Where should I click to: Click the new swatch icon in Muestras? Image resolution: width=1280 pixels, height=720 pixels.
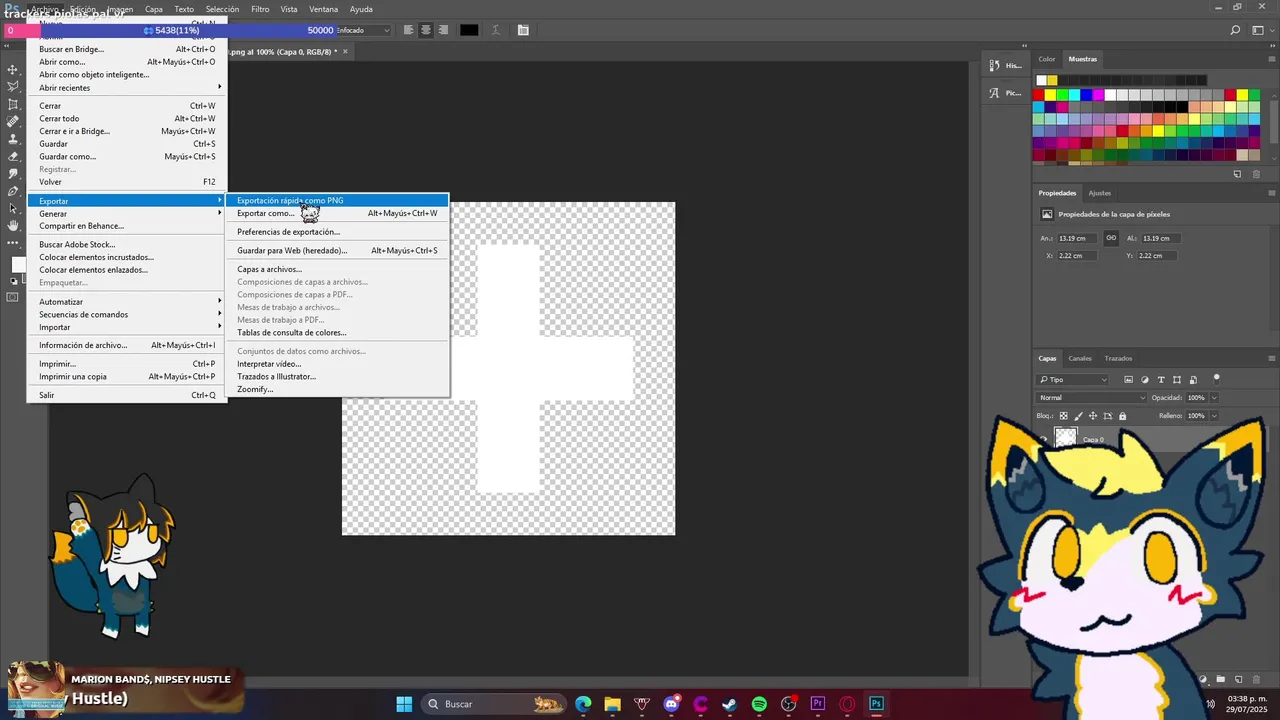(x=1237, y=174)
